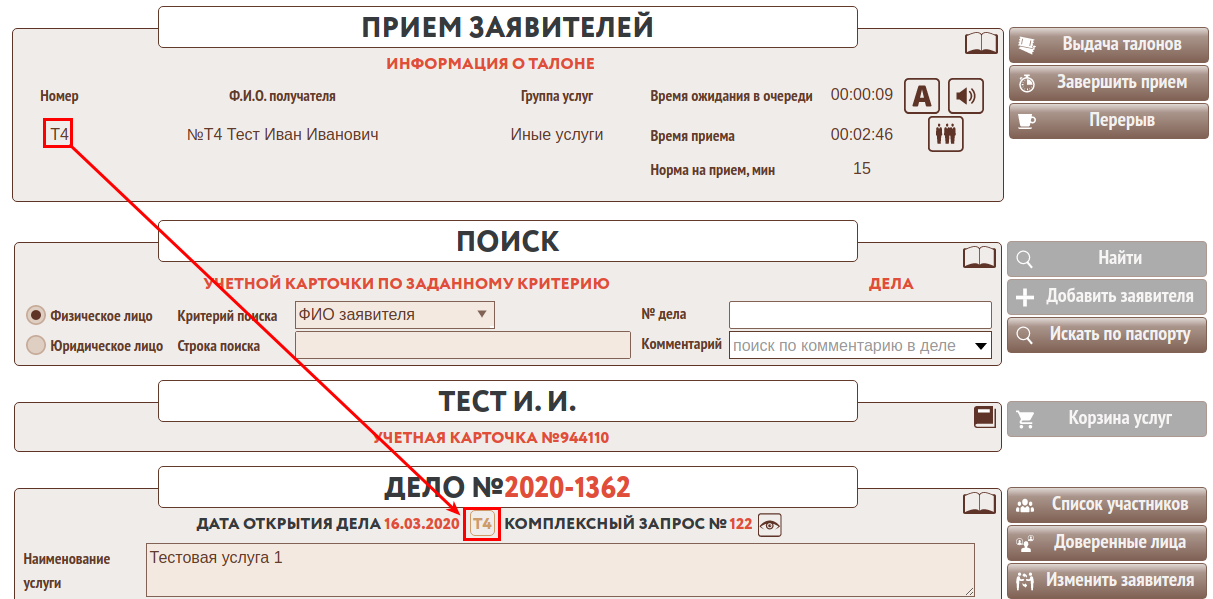The height and width of the screenshot is (599, 1213).
Task: Click the Перерыв button
Action: click(x=1107, y=121)
